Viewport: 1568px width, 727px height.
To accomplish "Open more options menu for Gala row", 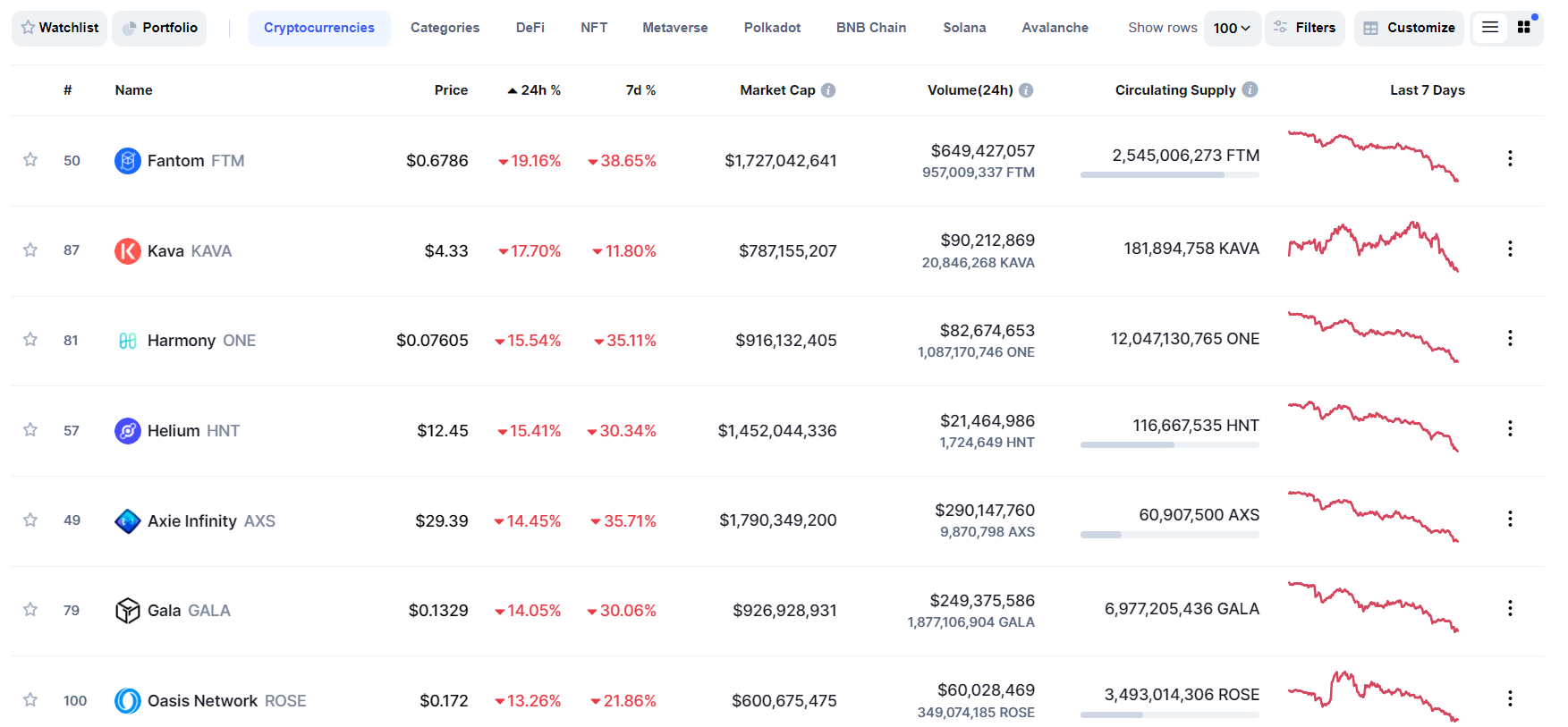I will point(1510,608).
